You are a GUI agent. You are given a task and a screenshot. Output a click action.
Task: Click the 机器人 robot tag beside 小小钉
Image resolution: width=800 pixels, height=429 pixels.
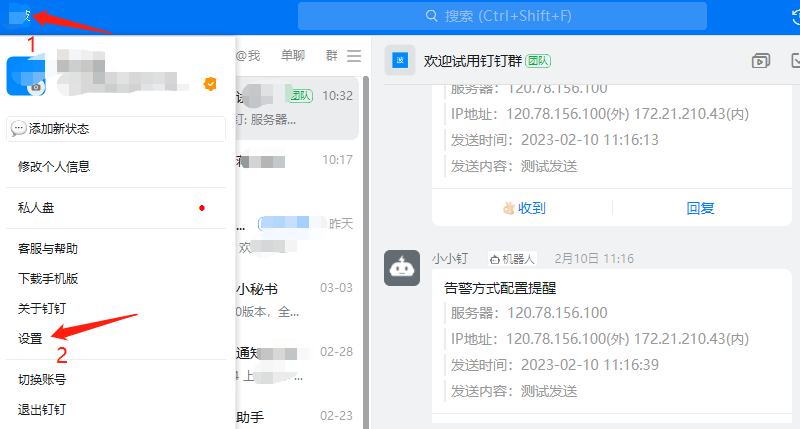pyautogui.click(x=512, y=259)
